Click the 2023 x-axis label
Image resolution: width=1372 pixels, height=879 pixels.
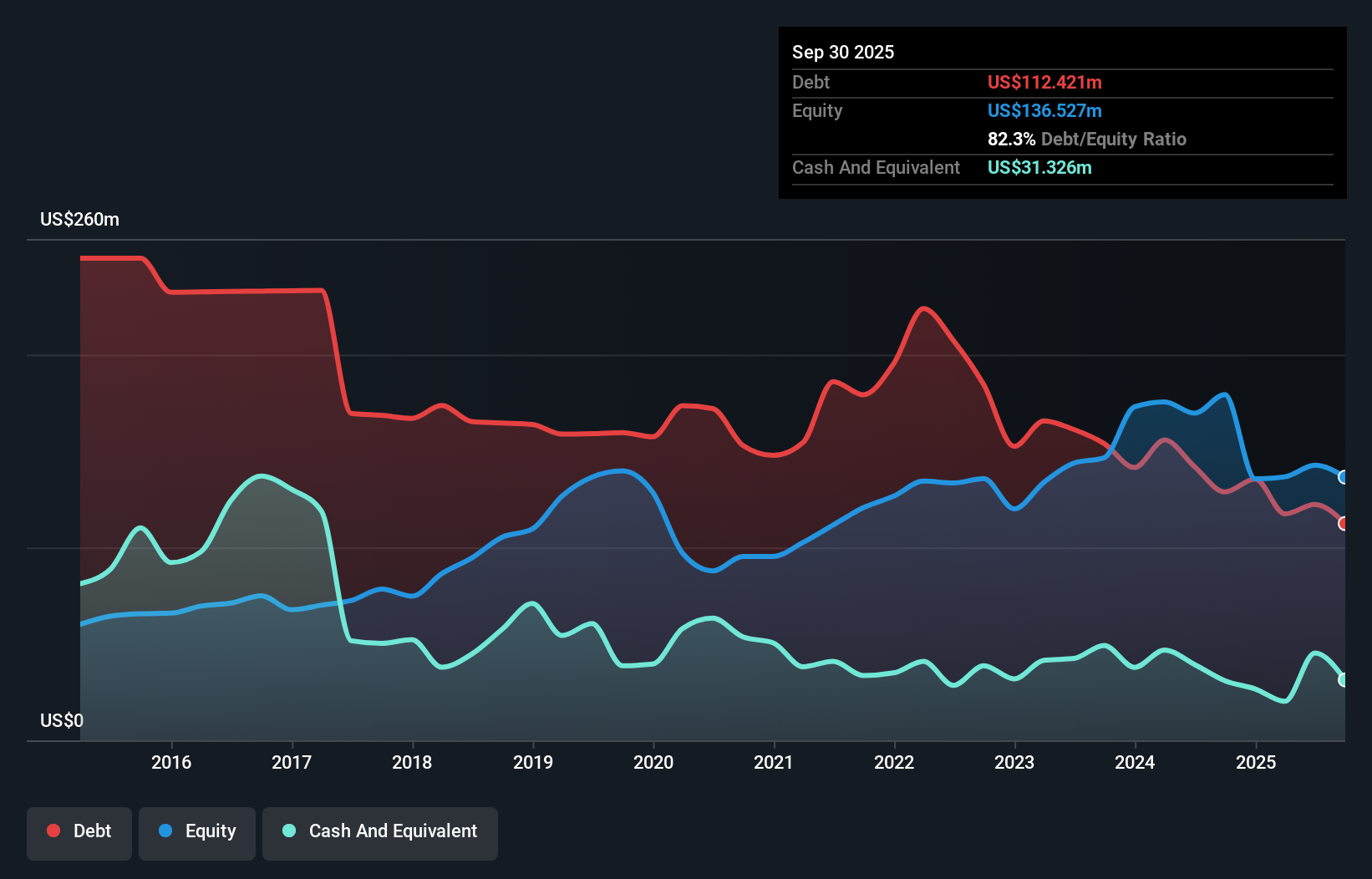[1014, 762]
